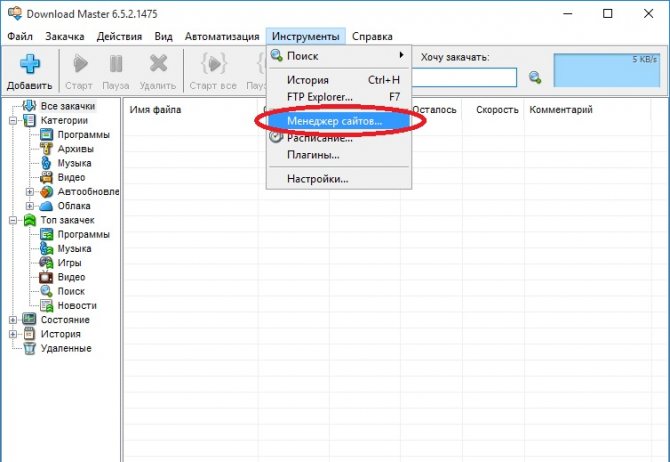Choose Плагины menu entry

pyautogui.click(x=339, y=155)
